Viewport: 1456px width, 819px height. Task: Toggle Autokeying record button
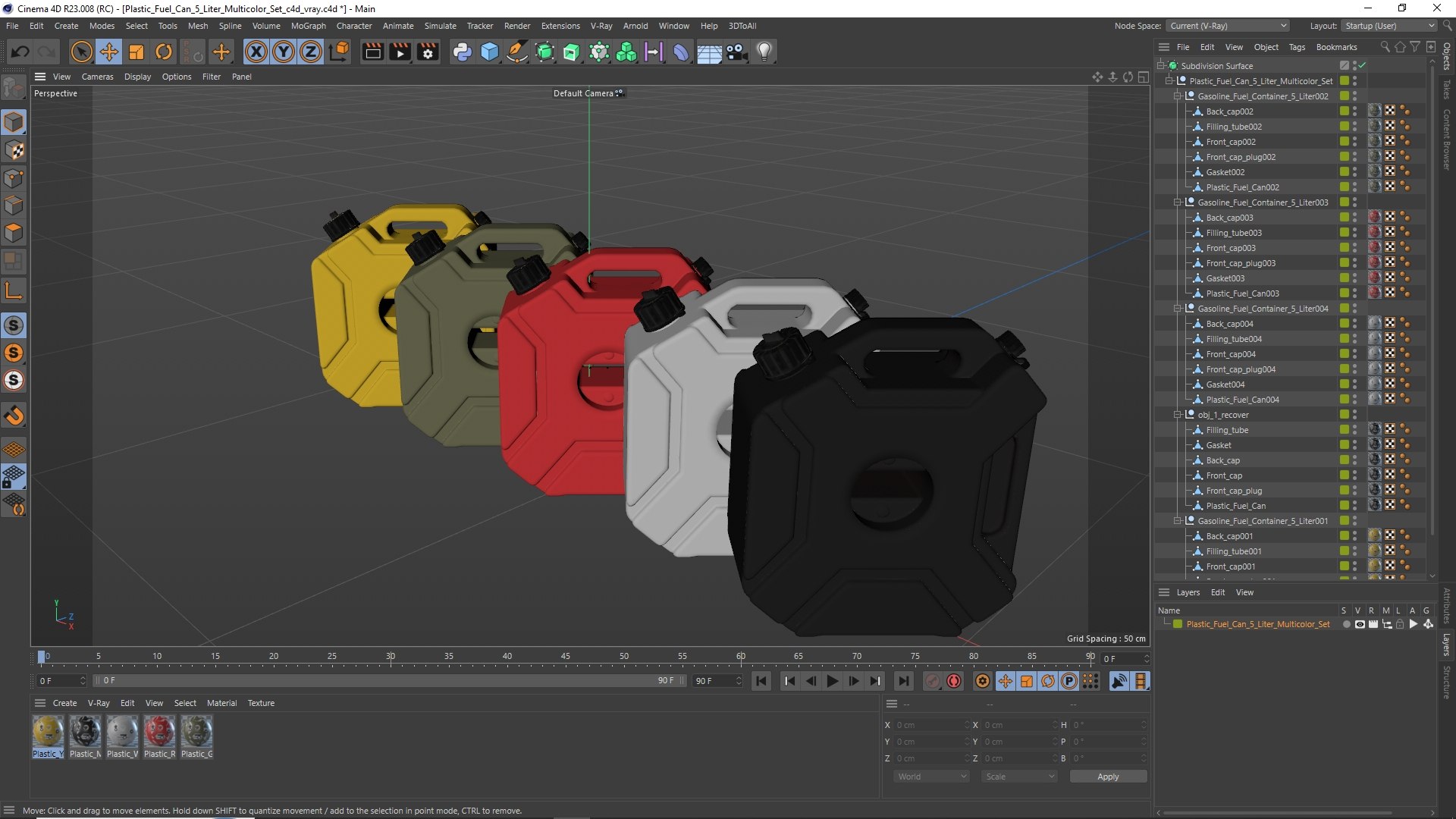pyautogui.click(x=954, y=681)
